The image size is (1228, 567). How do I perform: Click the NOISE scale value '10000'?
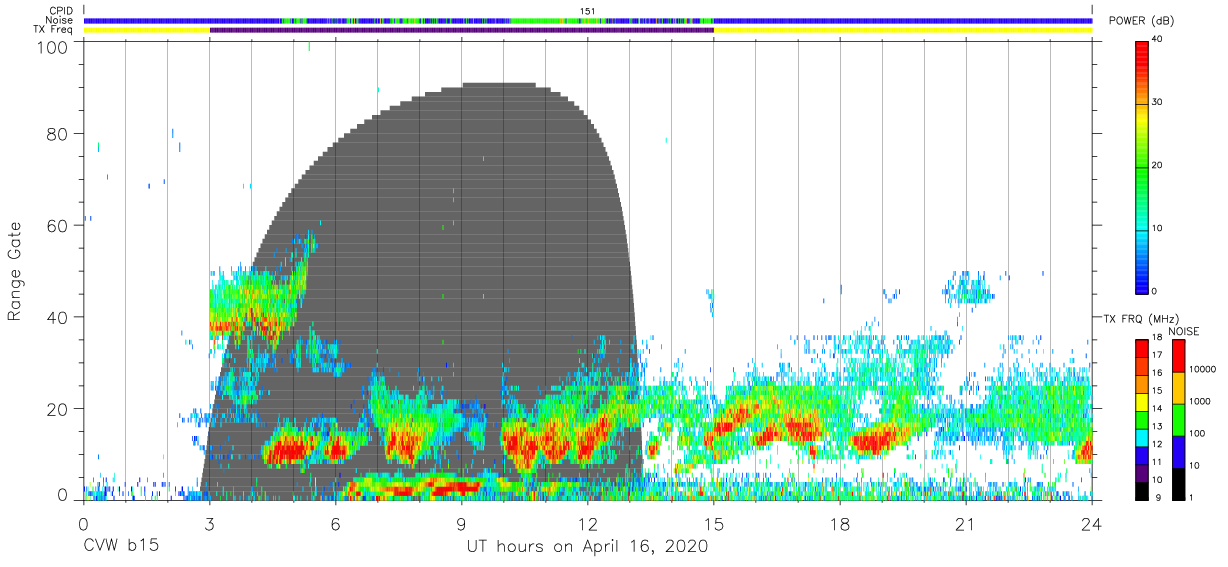pos(1204,369)
